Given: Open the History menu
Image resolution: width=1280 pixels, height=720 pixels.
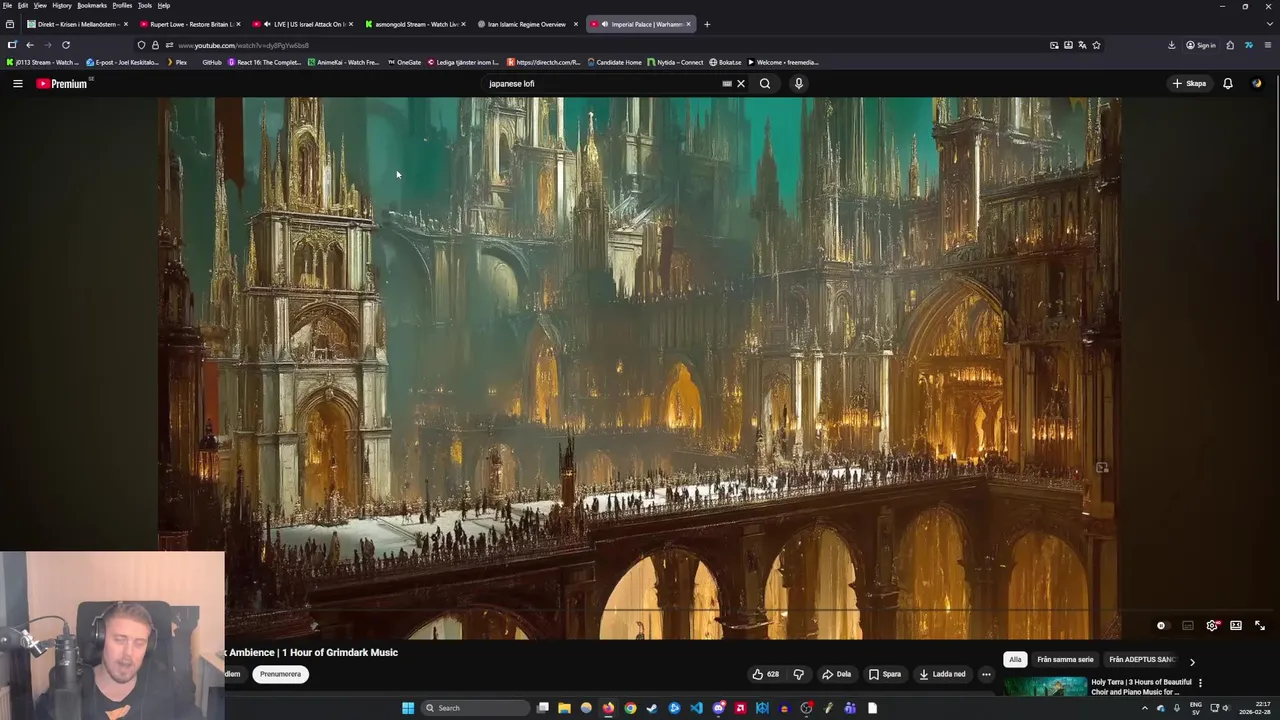Looking at the screenshot, I should [62, 5].
